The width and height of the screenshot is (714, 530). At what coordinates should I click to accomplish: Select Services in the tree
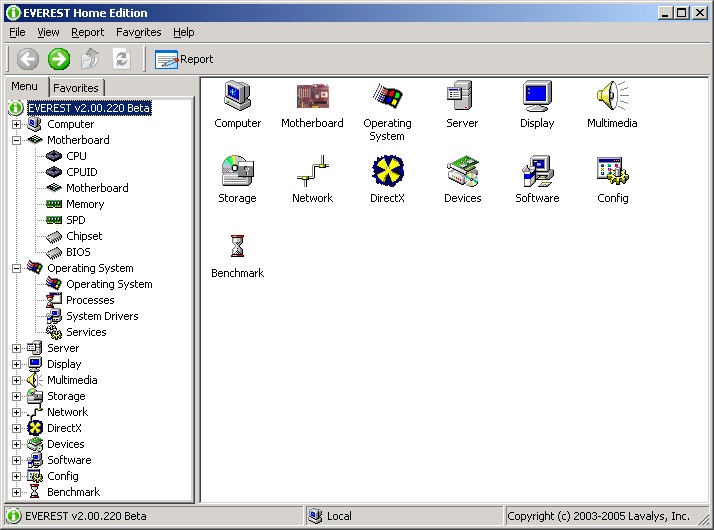(86, 332)
